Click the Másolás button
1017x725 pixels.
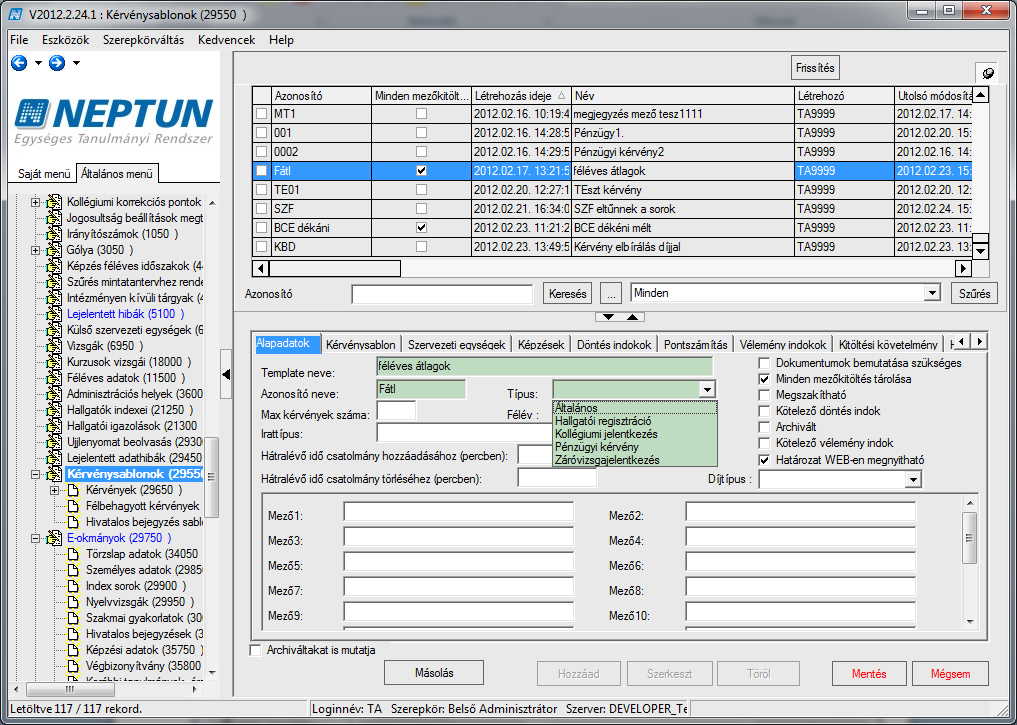click(434, 673)
